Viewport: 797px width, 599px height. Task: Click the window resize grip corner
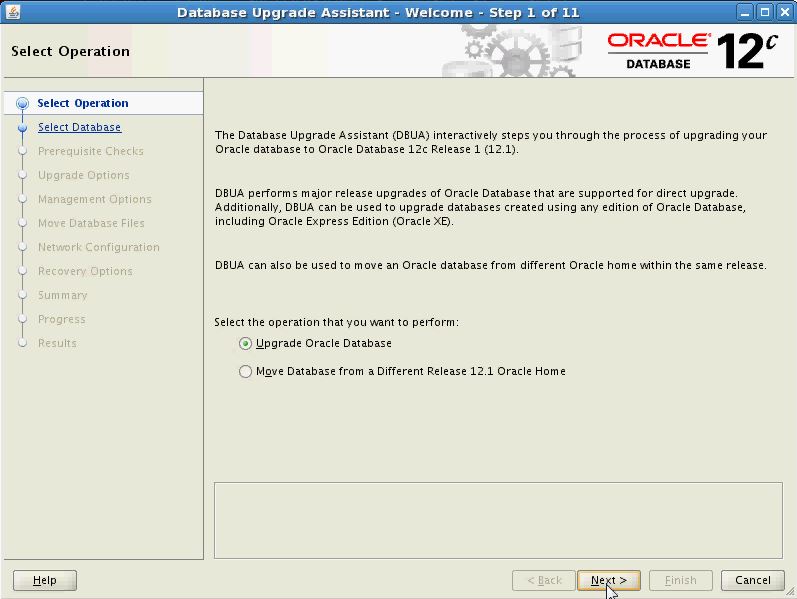click(790, 592)
